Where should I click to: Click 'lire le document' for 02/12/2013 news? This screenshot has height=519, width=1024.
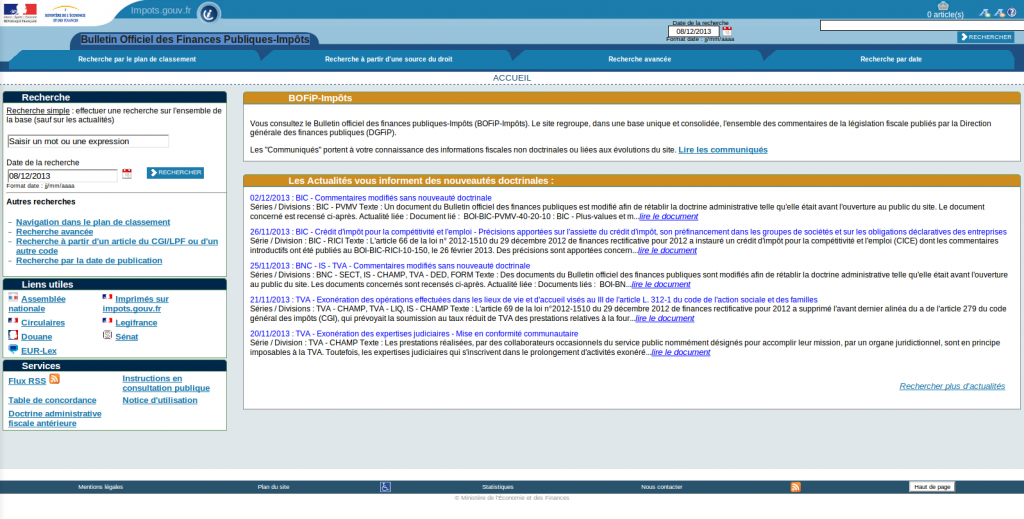669,217
